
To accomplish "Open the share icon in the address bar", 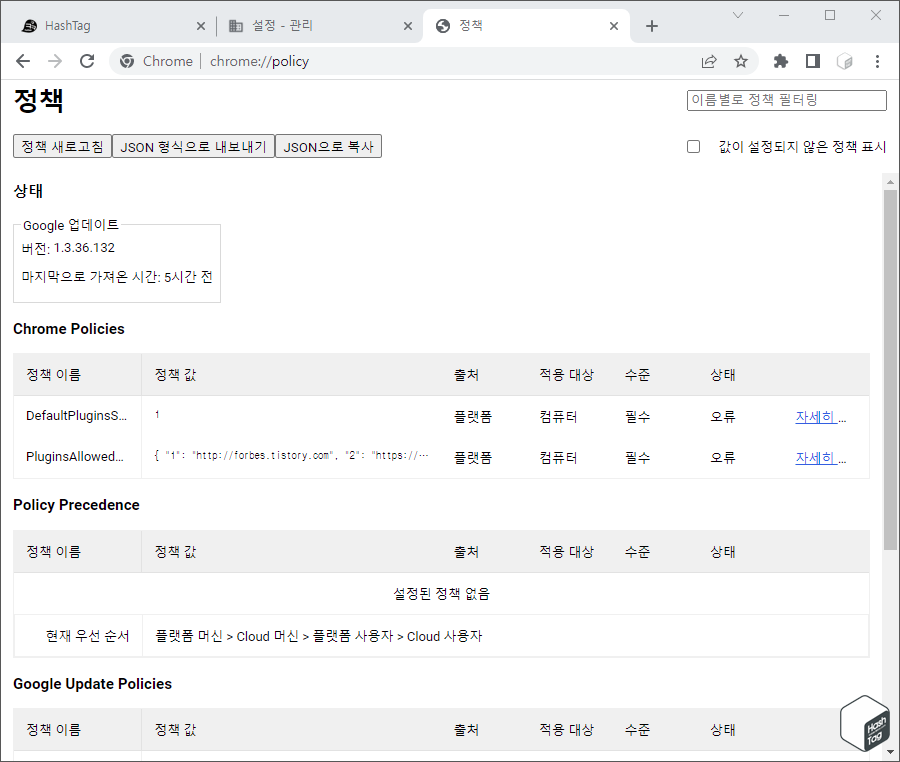I will 709,61.
